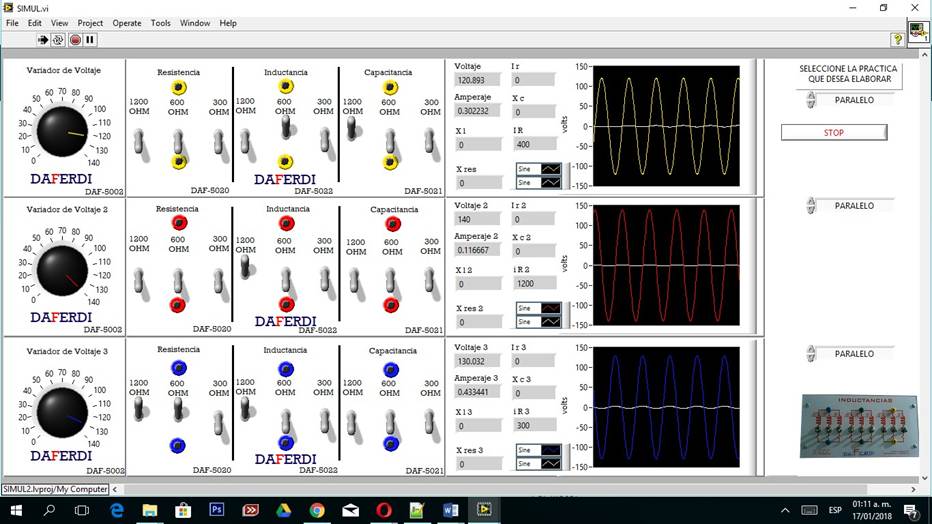Toggle the 600 OHM Inductancia switch in row two
Image resolution: width=932 pixels, height=524 pixels.
coord(286,279)
